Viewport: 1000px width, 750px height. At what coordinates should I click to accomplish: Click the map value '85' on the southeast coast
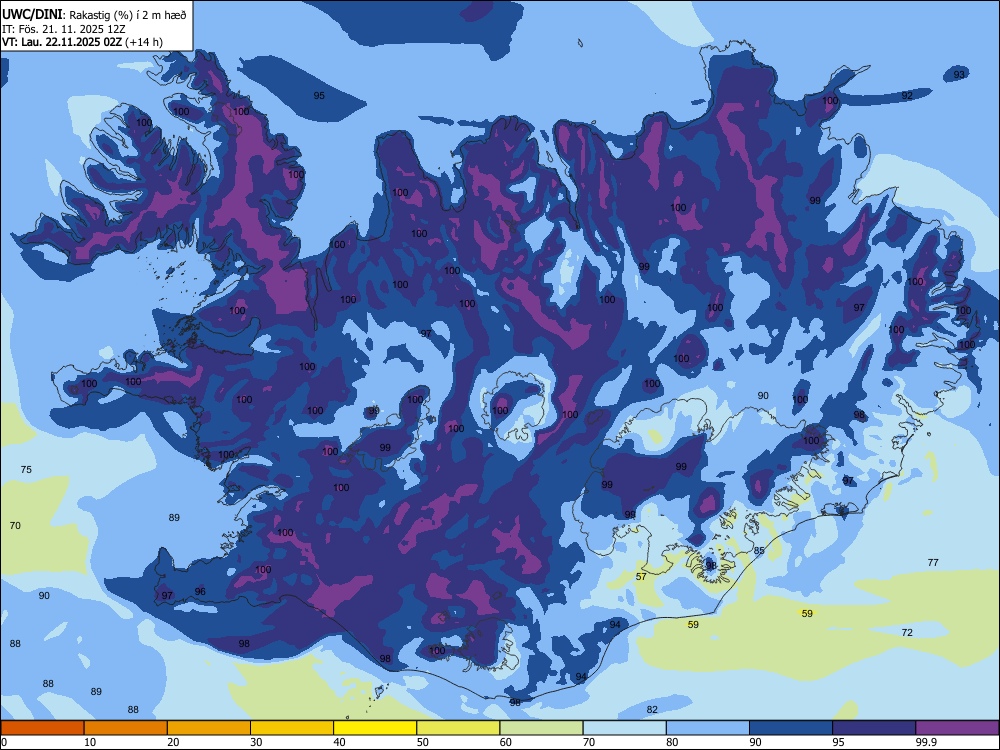coord(759,550)
